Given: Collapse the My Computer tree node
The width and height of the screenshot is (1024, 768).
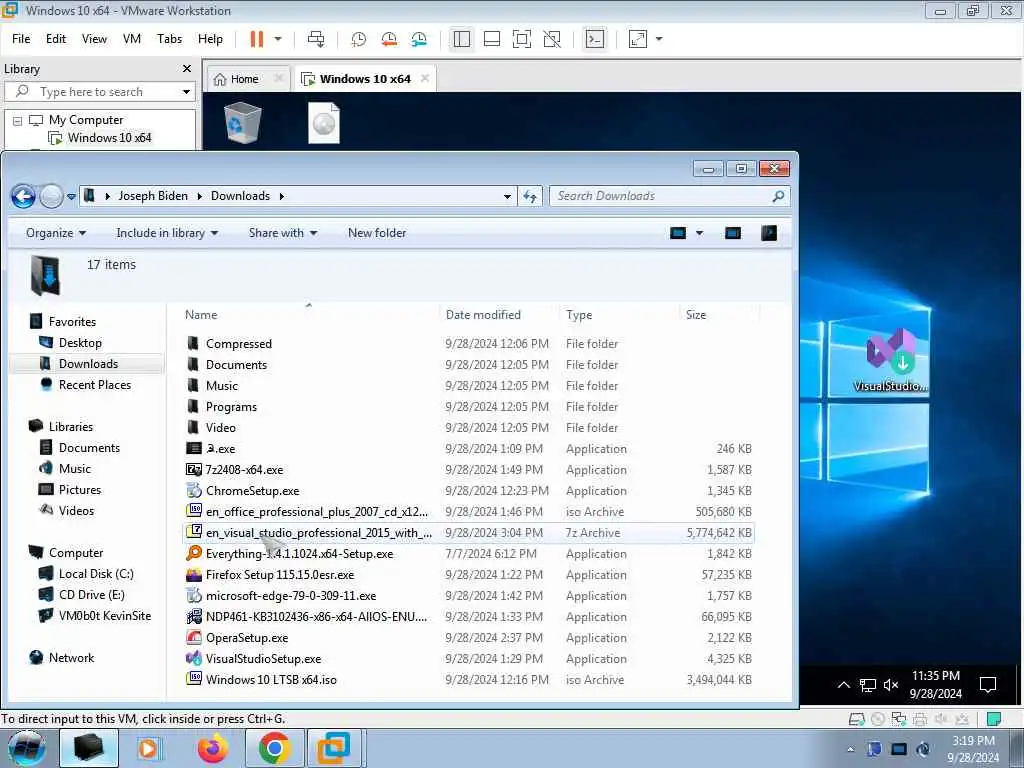Looking at the screenshot, I should (x=18, y=121).
